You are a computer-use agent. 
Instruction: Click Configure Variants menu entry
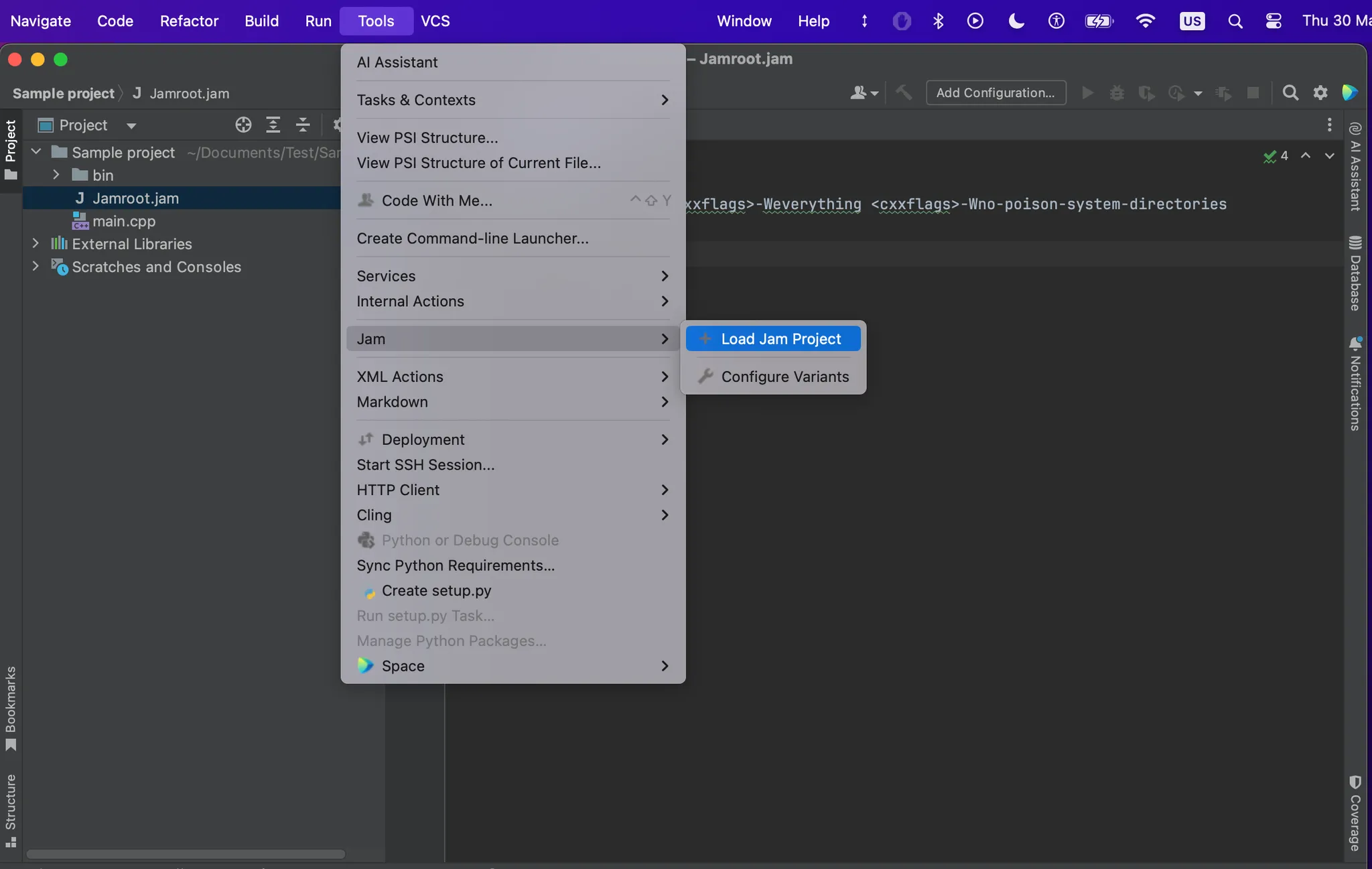click(773, 377)
